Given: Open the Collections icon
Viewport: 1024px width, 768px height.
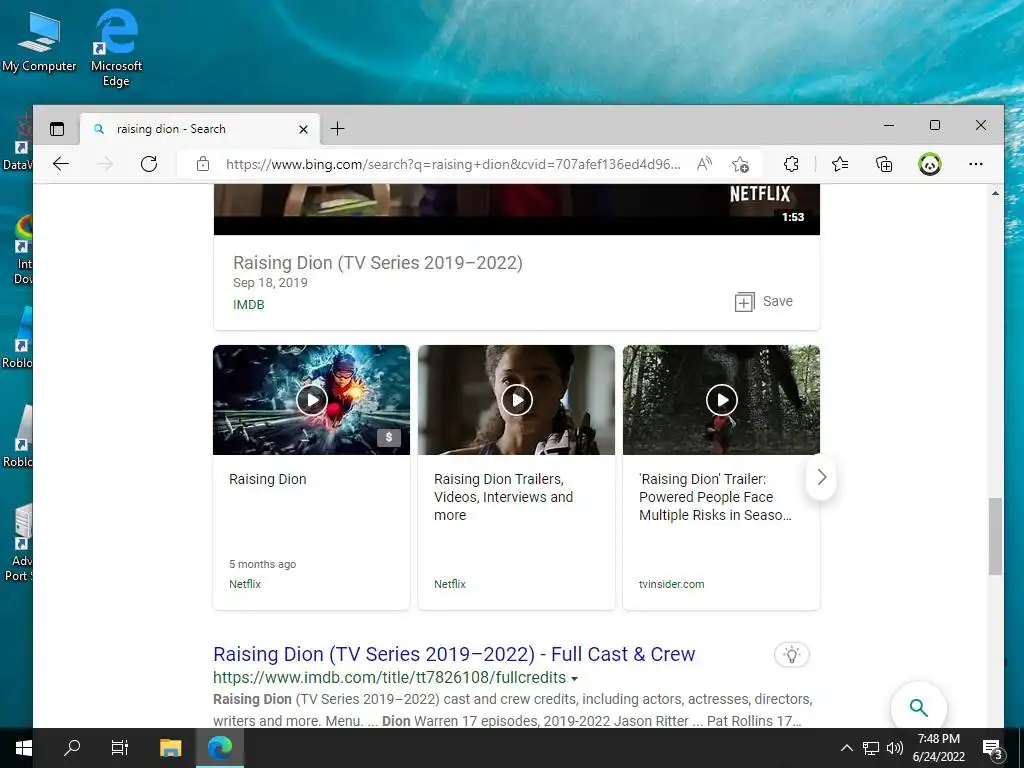Looking at the screenshot, I should (884, 164).
